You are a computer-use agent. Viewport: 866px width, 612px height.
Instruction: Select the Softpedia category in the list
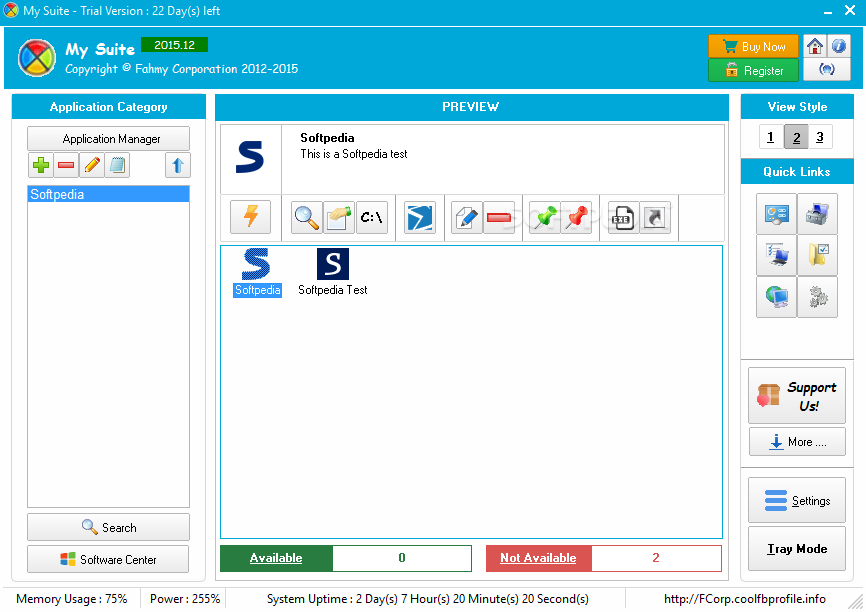[108, 194]
